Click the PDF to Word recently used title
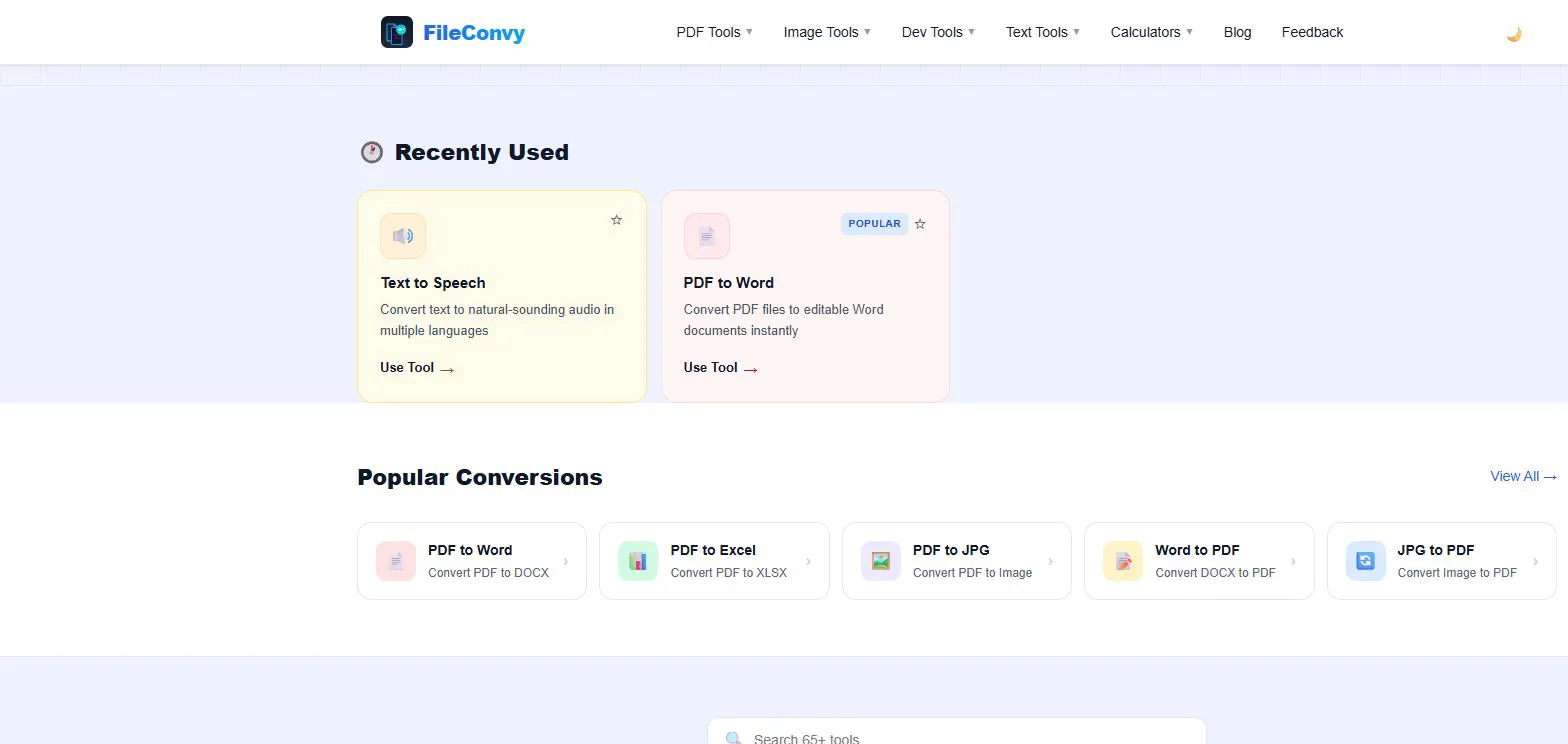Viewport: 1568px width, 744px height. point(729,283)
